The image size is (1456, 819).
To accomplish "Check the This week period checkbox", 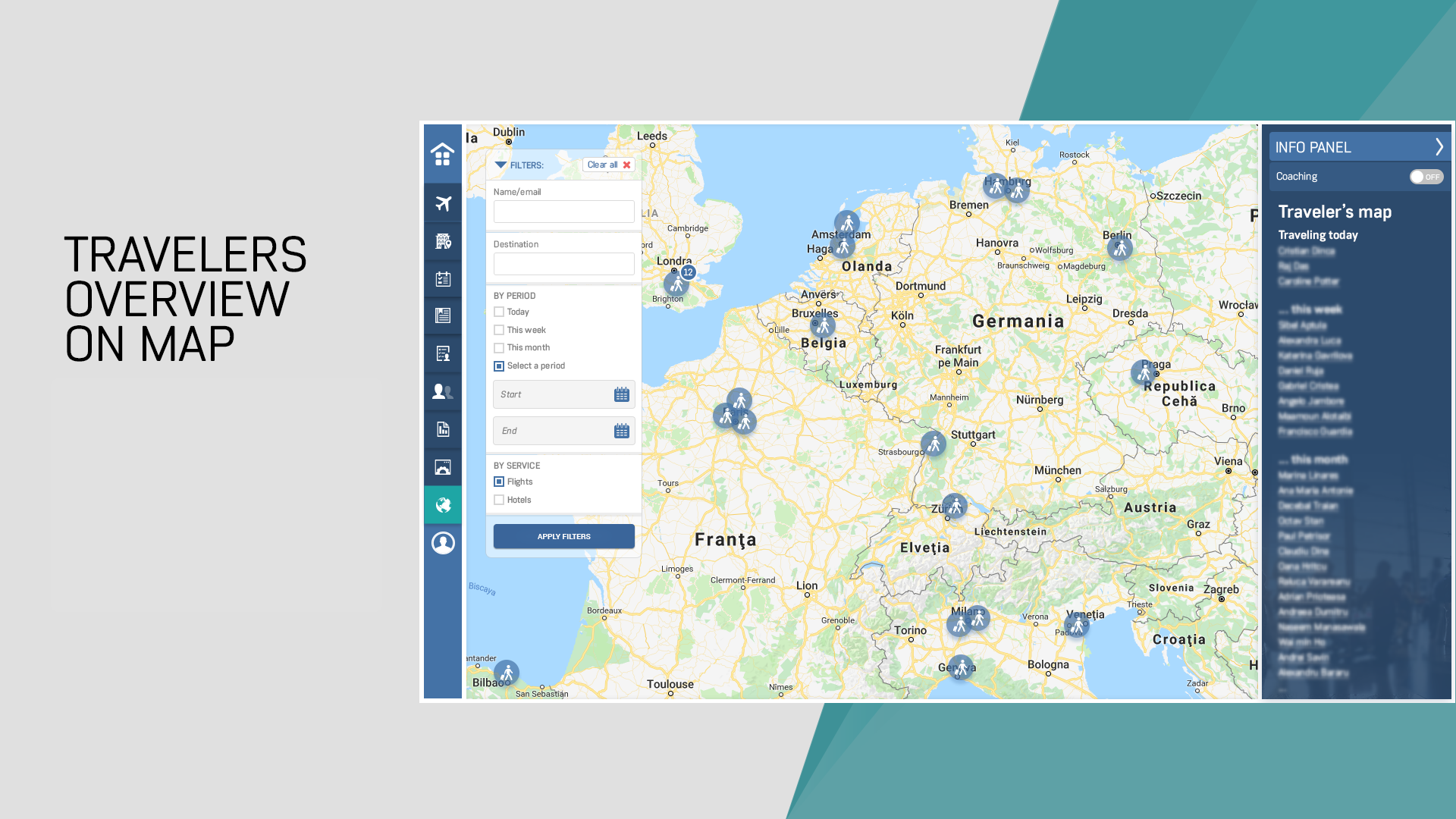I will (x=499, y=330).
